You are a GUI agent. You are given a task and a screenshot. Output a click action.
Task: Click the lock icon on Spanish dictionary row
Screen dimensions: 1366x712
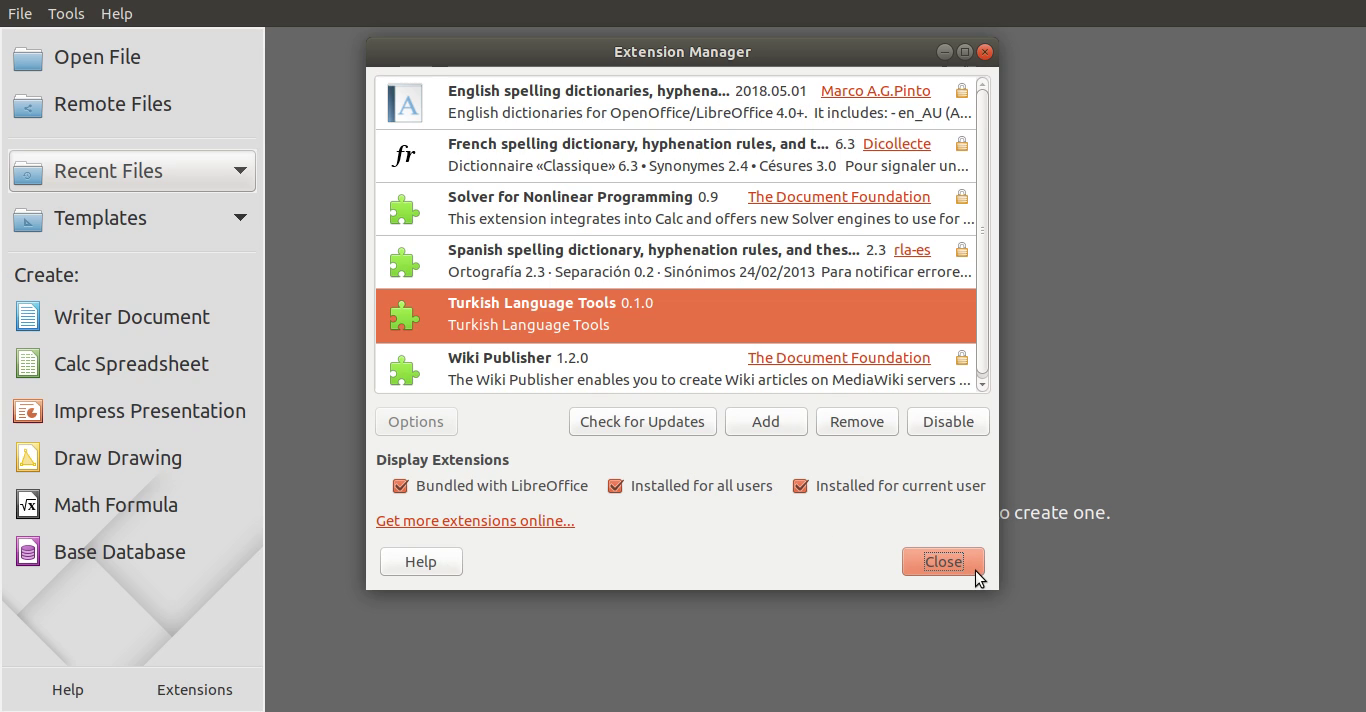(x=961, y=250)
